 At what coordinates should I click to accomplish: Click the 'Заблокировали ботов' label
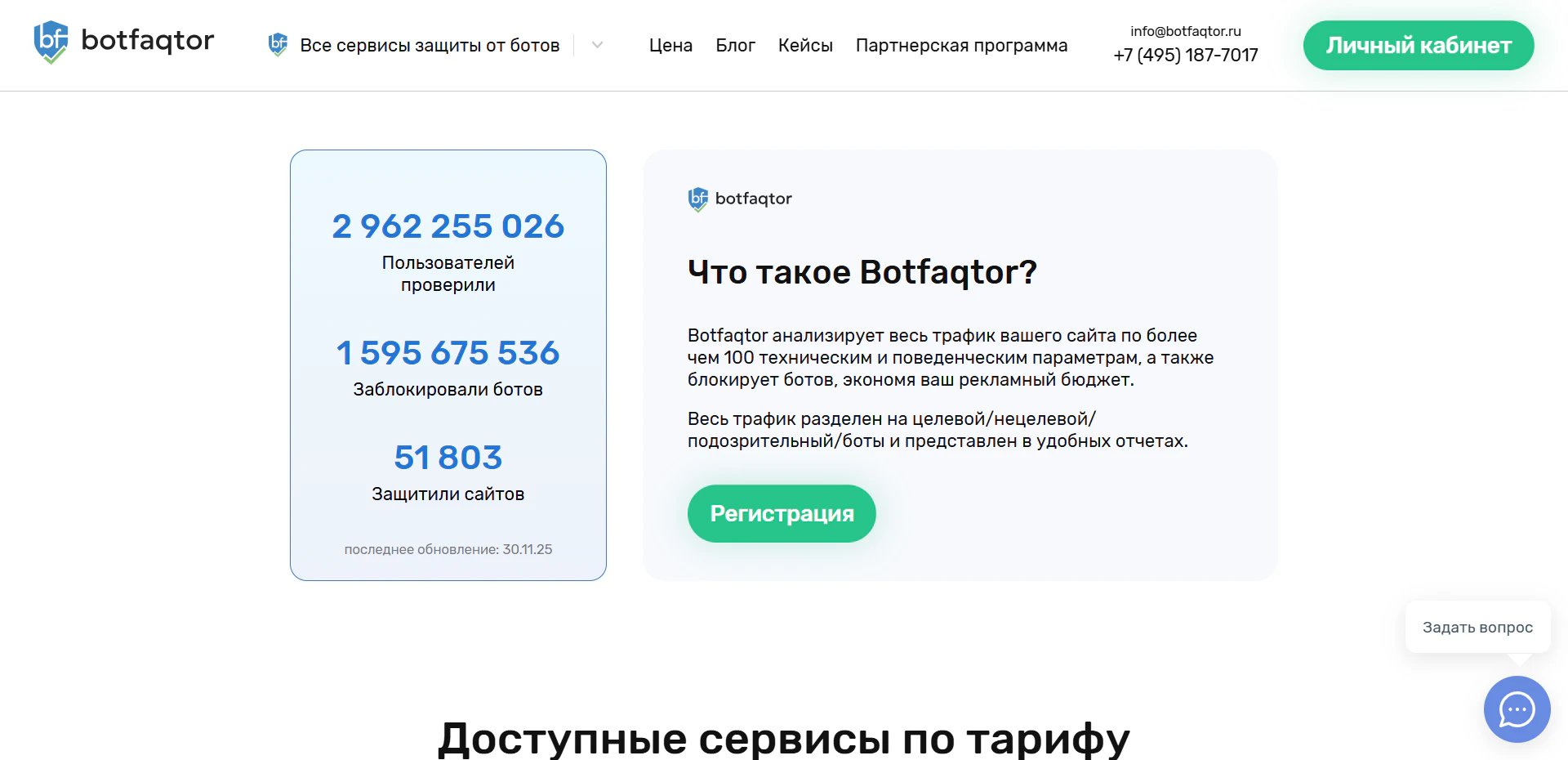click(x=448, y=390)
